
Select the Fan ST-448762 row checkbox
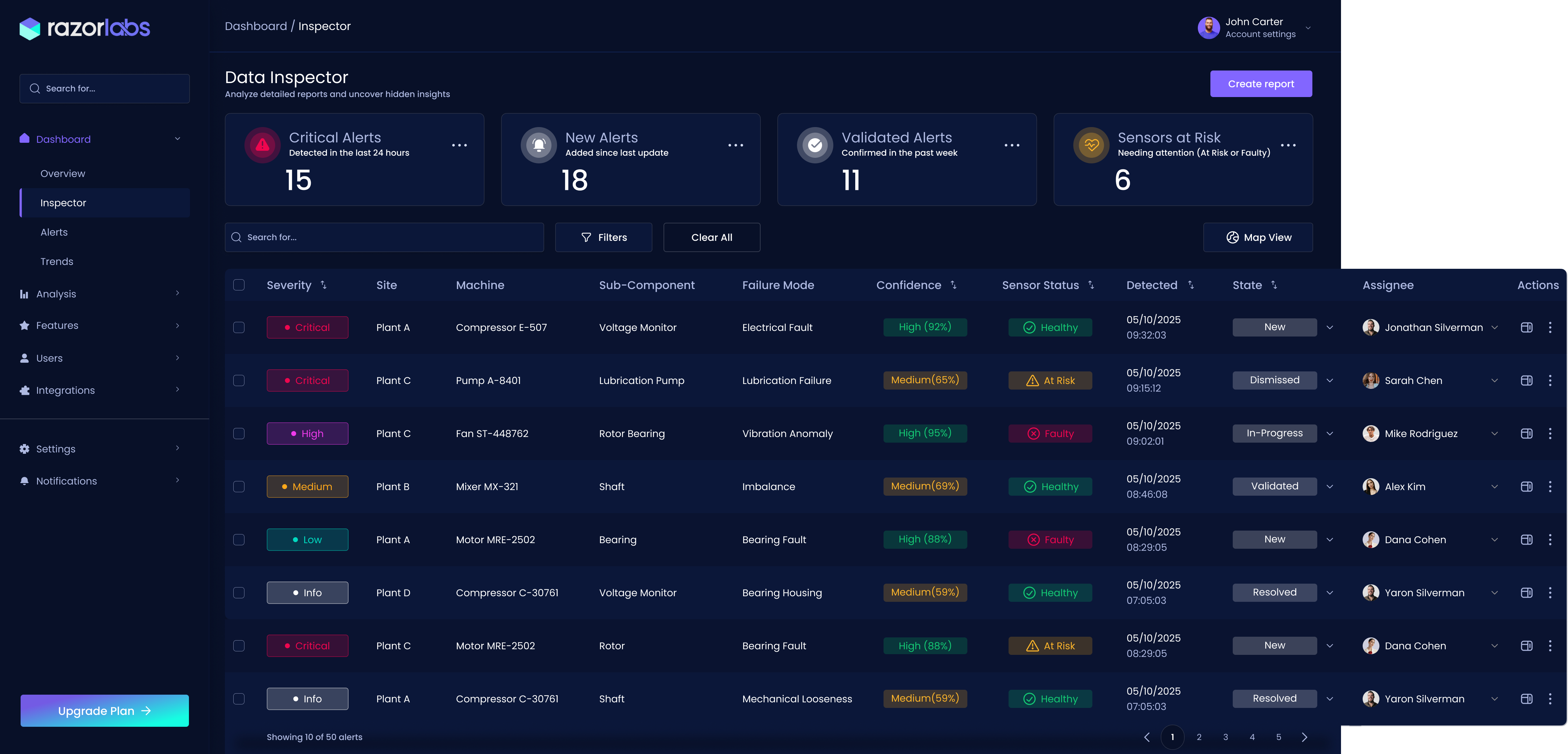pyautogui.click(x=239, y=433)
